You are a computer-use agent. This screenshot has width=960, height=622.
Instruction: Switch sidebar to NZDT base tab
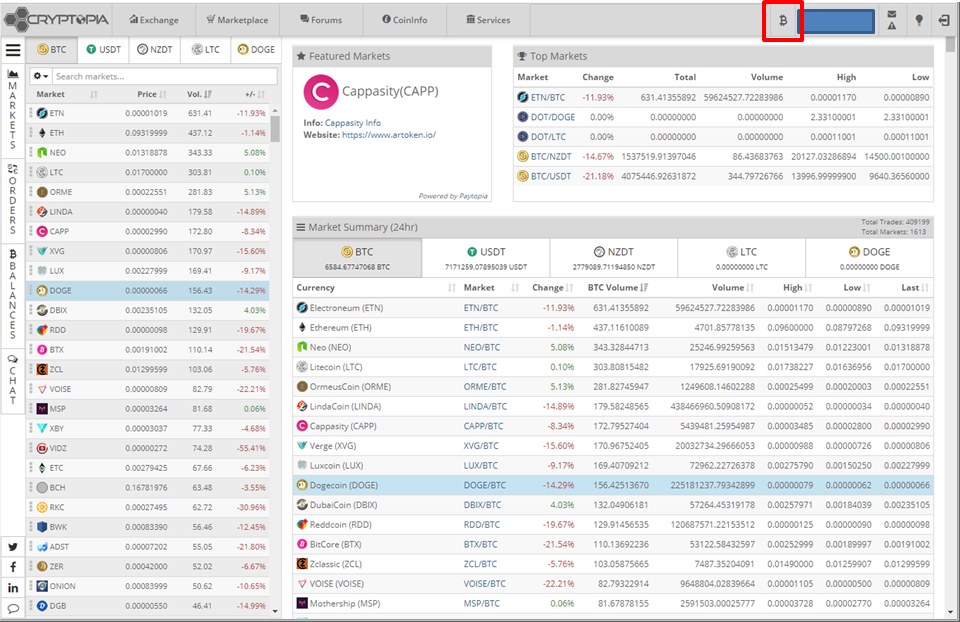click(154, 50)
